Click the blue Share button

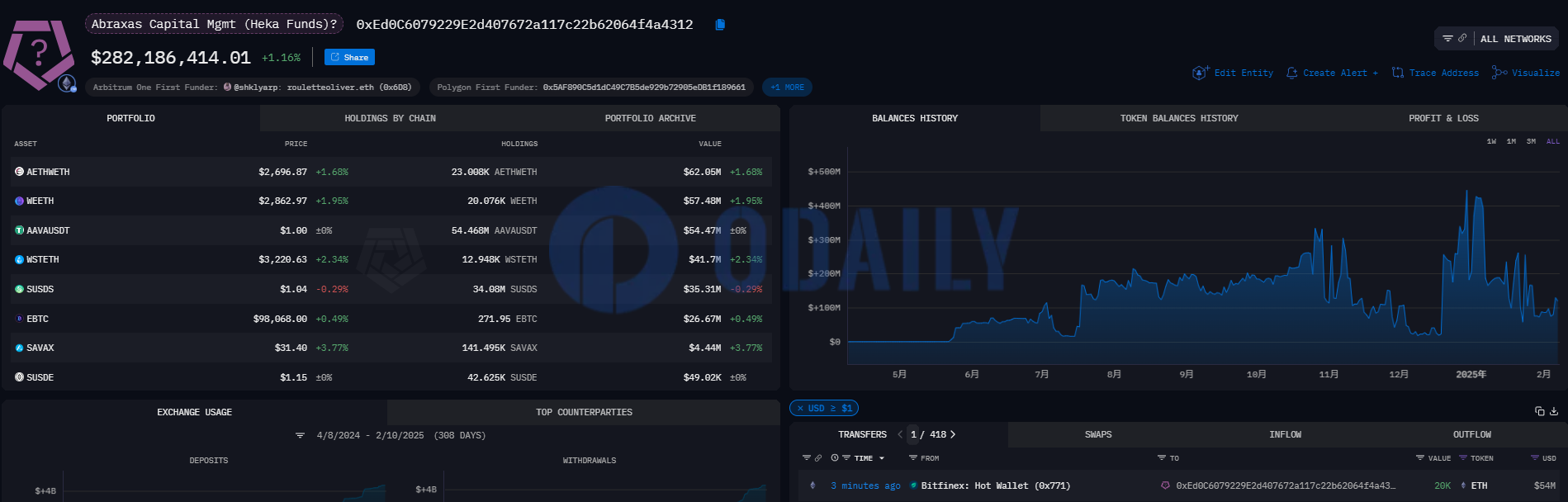349,57
